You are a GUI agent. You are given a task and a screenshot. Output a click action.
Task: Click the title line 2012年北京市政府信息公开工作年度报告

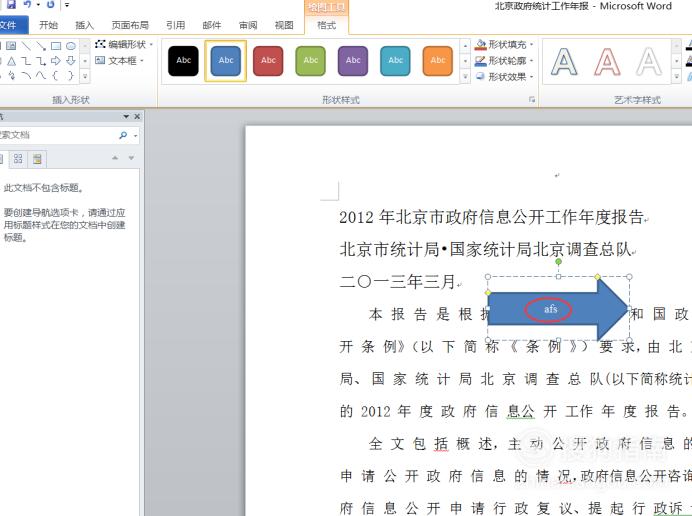(x=491, y=217)
